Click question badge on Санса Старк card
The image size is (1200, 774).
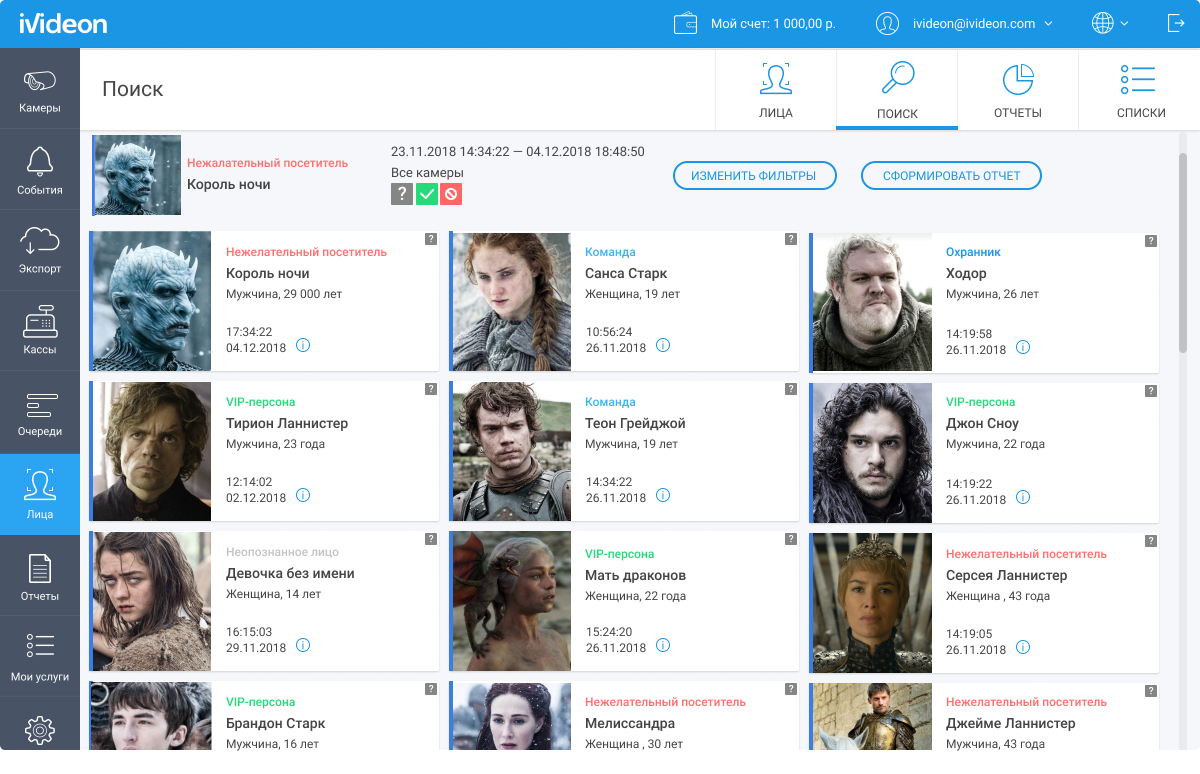[x=791, y=239]
